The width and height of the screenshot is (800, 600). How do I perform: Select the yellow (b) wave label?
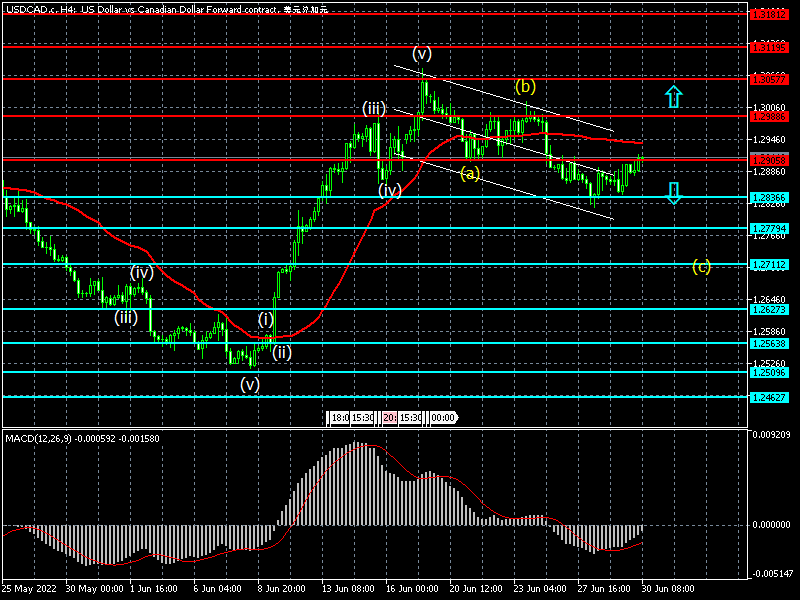(x=526, y=86)
